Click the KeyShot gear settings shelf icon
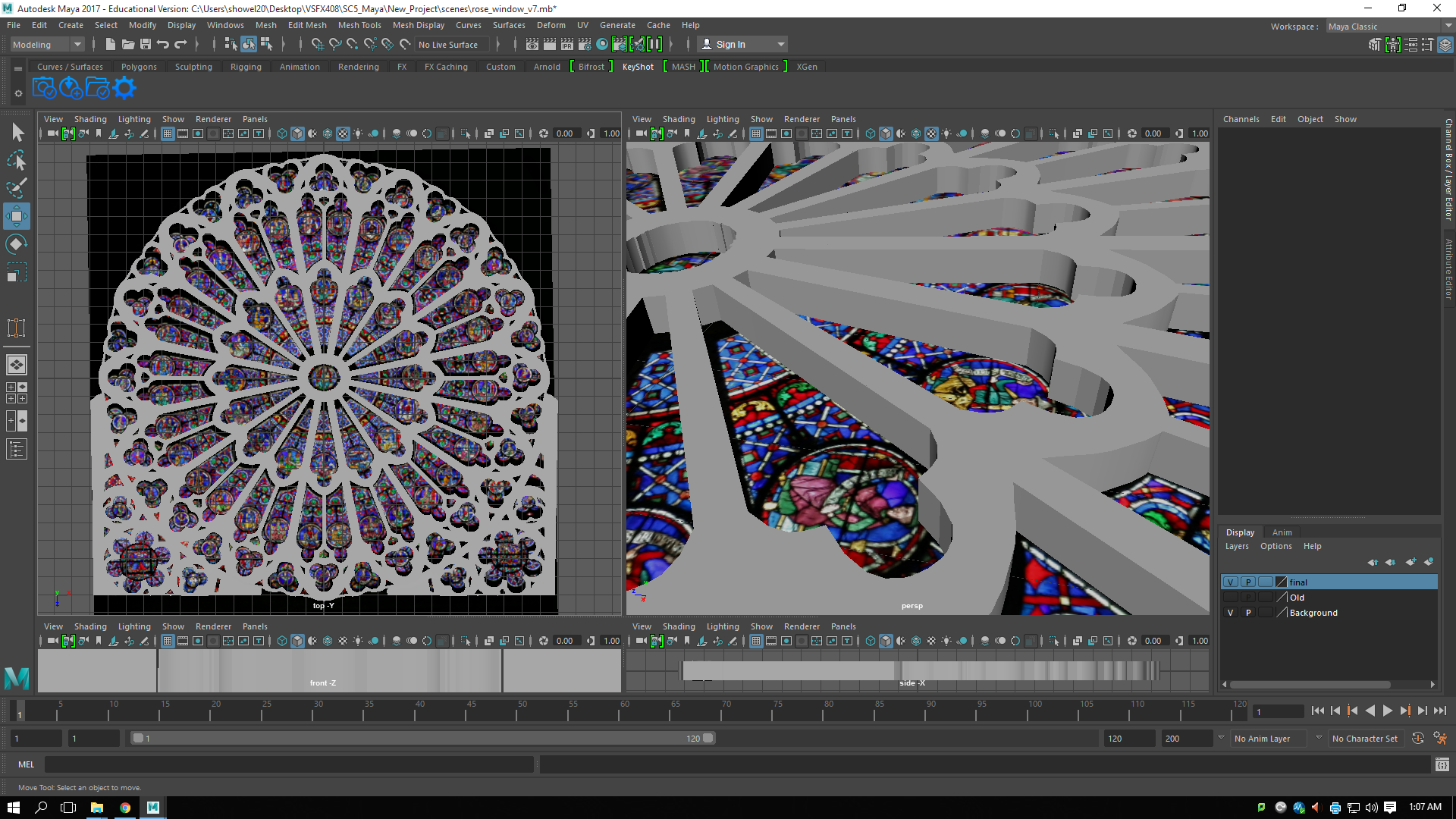This screenshot has width=1456, height=819. (x=124, y=88)
